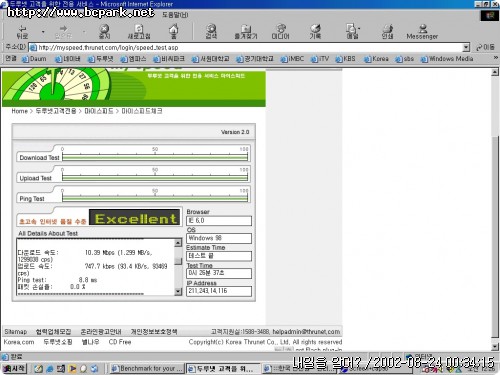Click the Upload Test label

click(x=35, y=178)
